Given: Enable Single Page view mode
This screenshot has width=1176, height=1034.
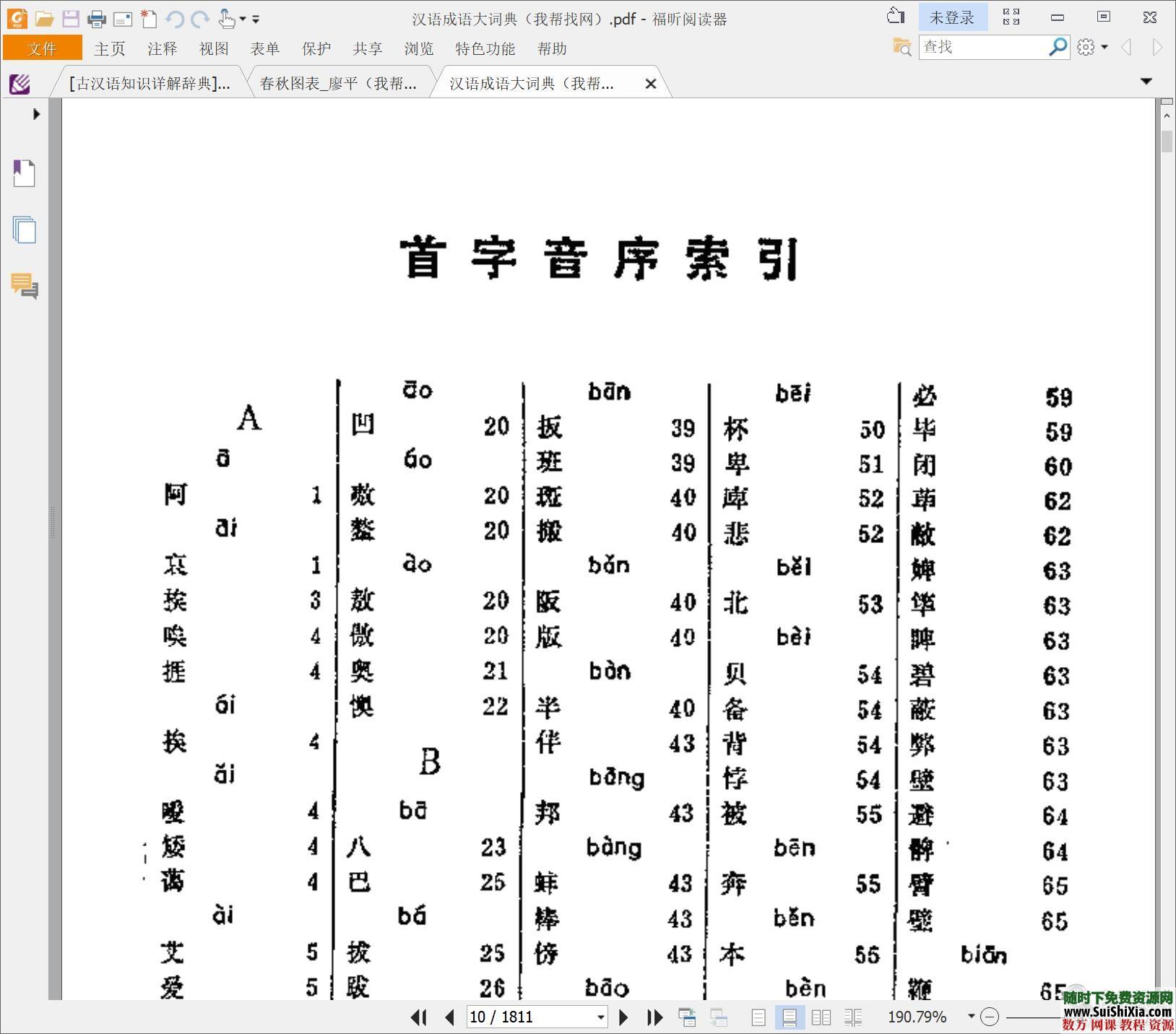Looking at the screenshot, I should pyautogui.click(x=758, y=1017).
